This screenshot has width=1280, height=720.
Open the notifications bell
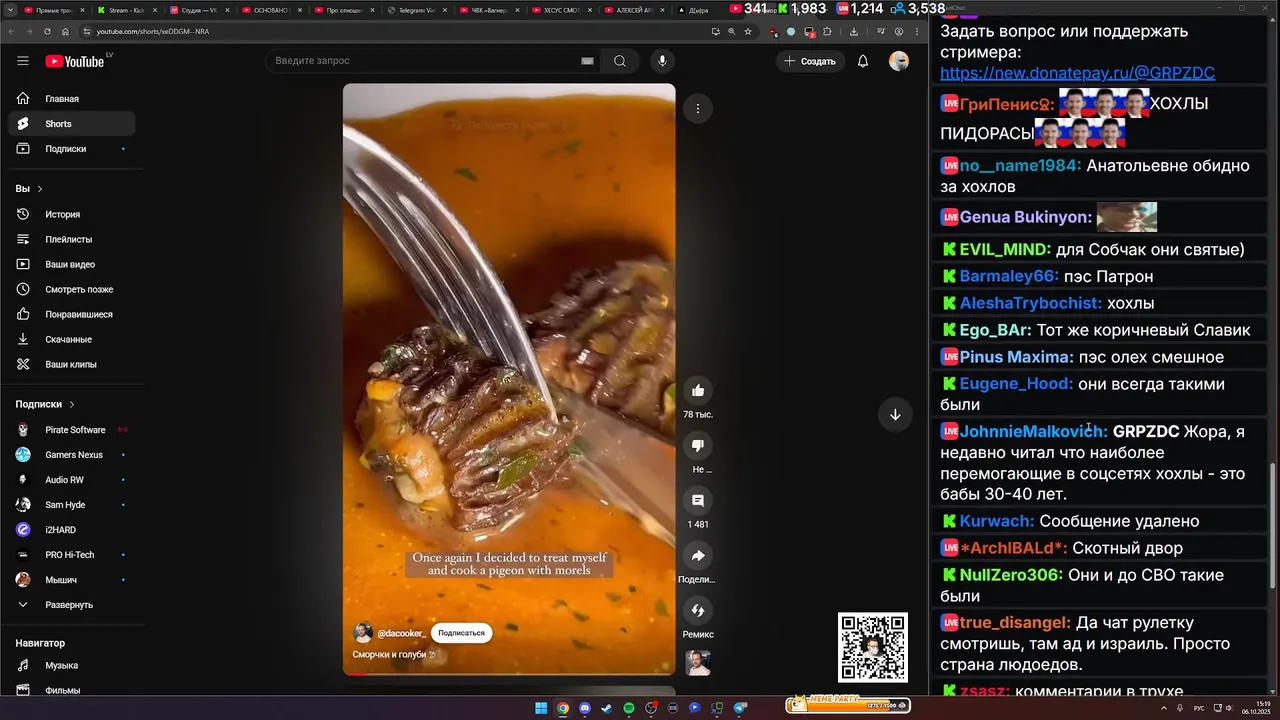pyautogui.click(x=863, y=61)
